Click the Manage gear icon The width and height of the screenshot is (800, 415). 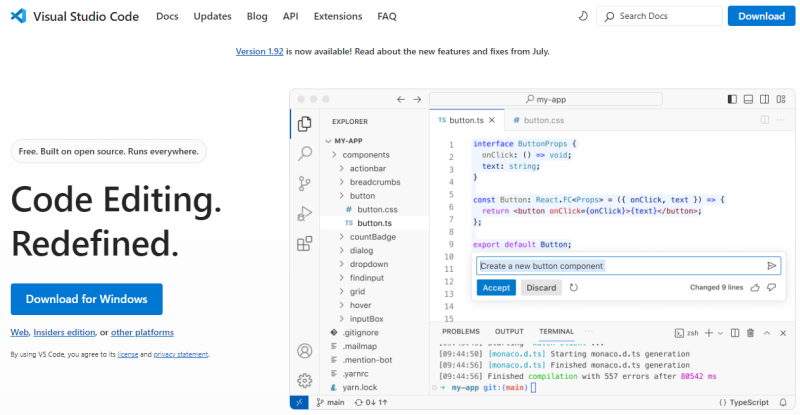click(305, 380)
